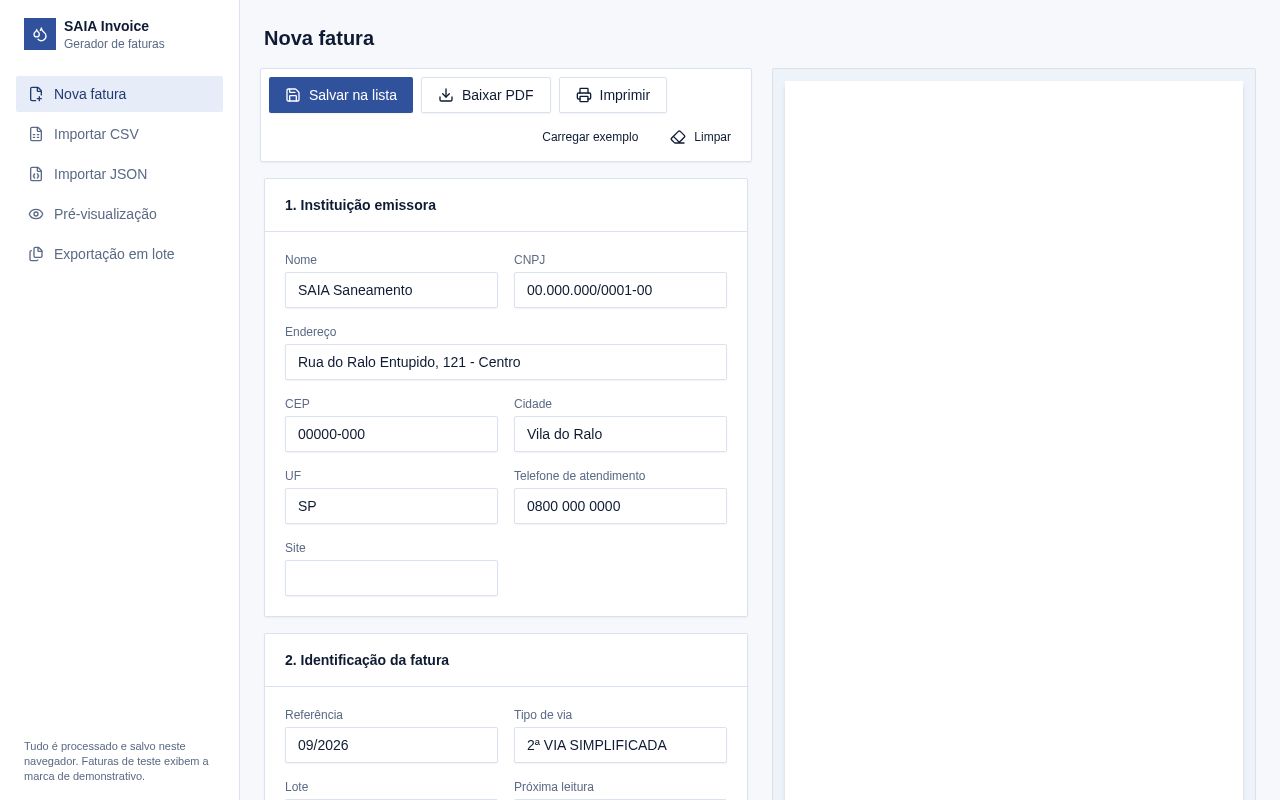Open the Pré-visualização page
The image size is (1280, 800).
(119, 214)
